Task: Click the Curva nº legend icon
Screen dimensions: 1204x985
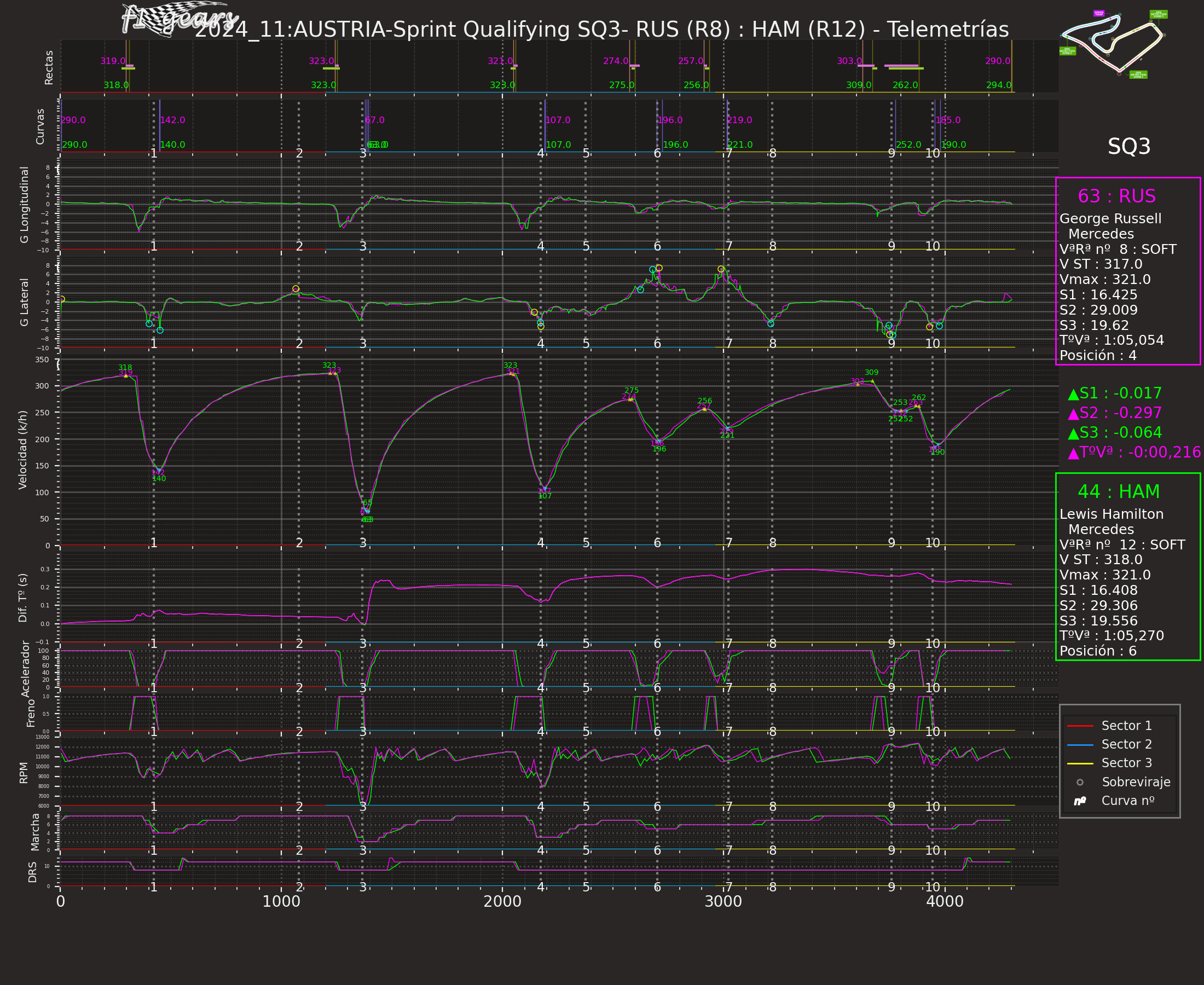Action: coord(1080,801)
